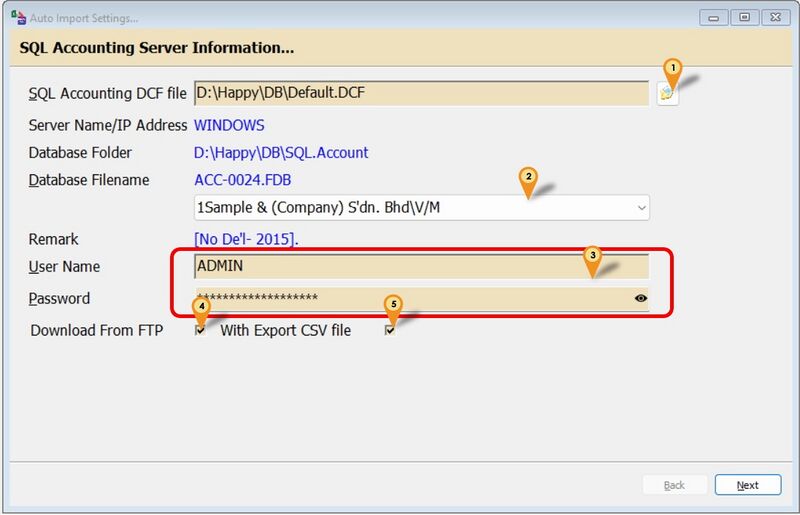Viewport: 800px width, 515px height.
Task: Close the Auto Import Settings window
Action: click(x=774, y=17)
